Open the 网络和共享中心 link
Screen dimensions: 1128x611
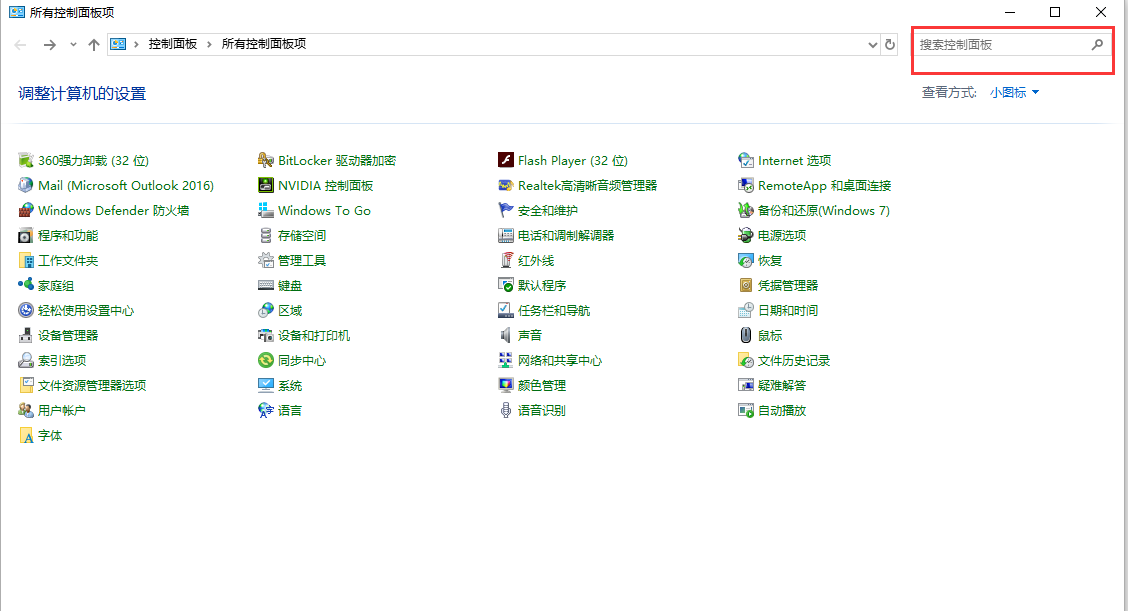click(x=560, y=361)
